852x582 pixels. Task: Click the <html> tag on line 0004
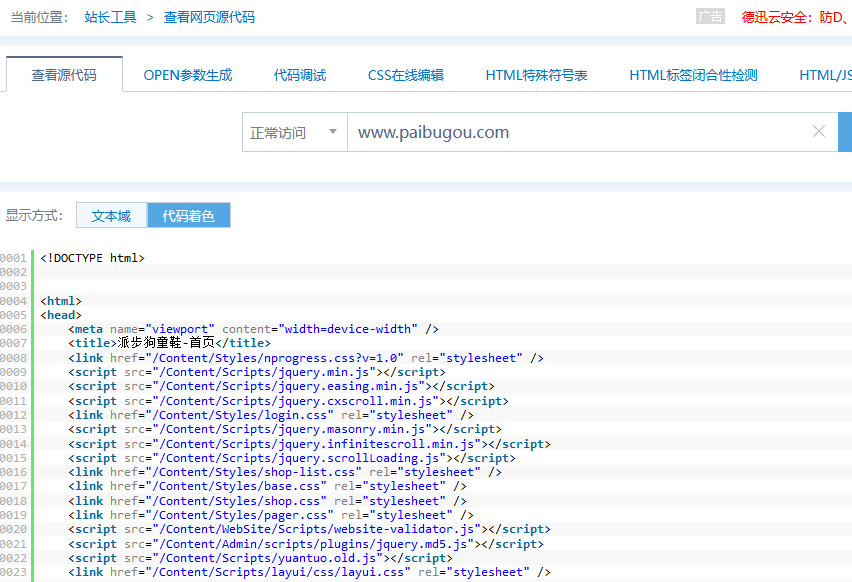[61, 301]
